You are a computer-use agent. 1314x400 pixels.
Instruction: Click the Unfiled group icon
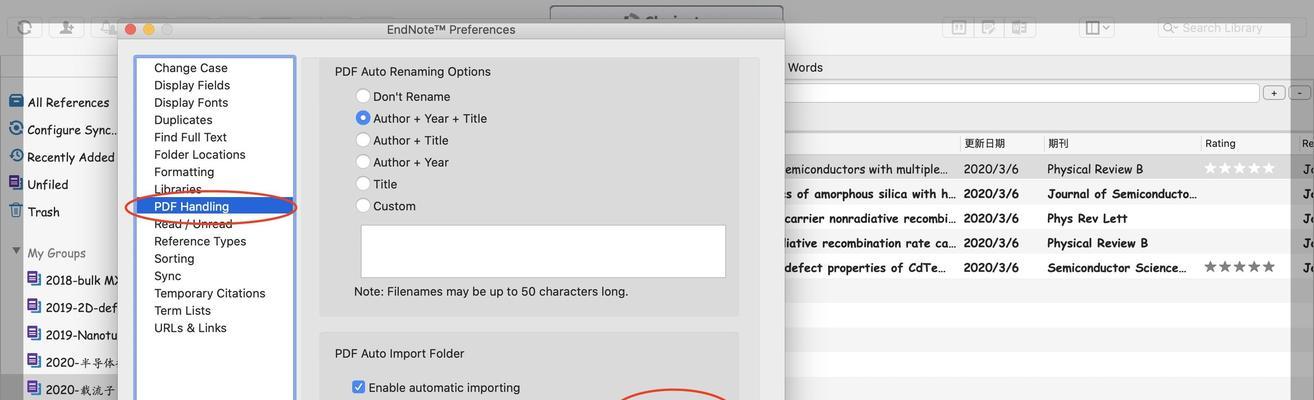16,183
